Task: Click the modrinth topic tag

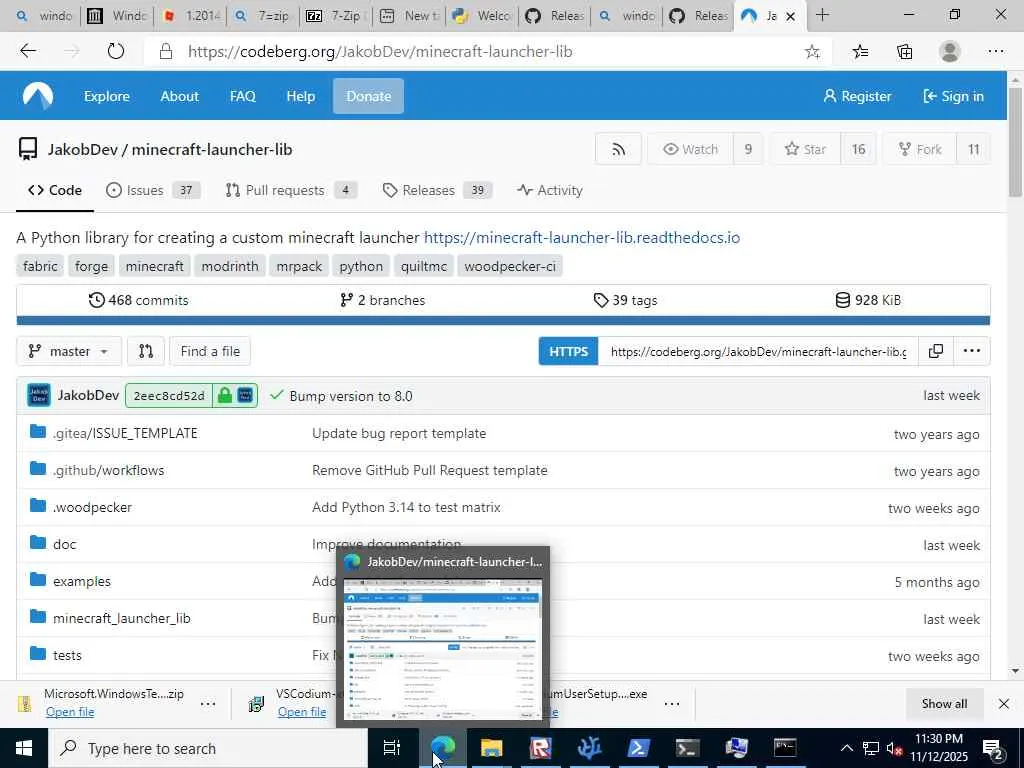Action: pyautogui.click(x=230, y=266)
